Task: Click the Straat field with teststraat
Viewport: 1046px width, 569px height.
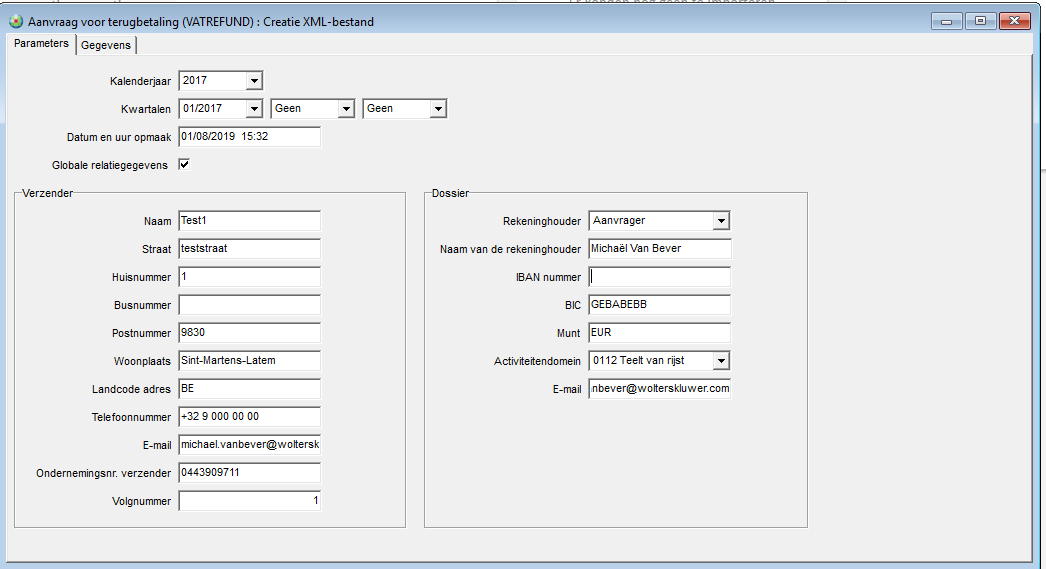Action: click(x=249, y=249)
